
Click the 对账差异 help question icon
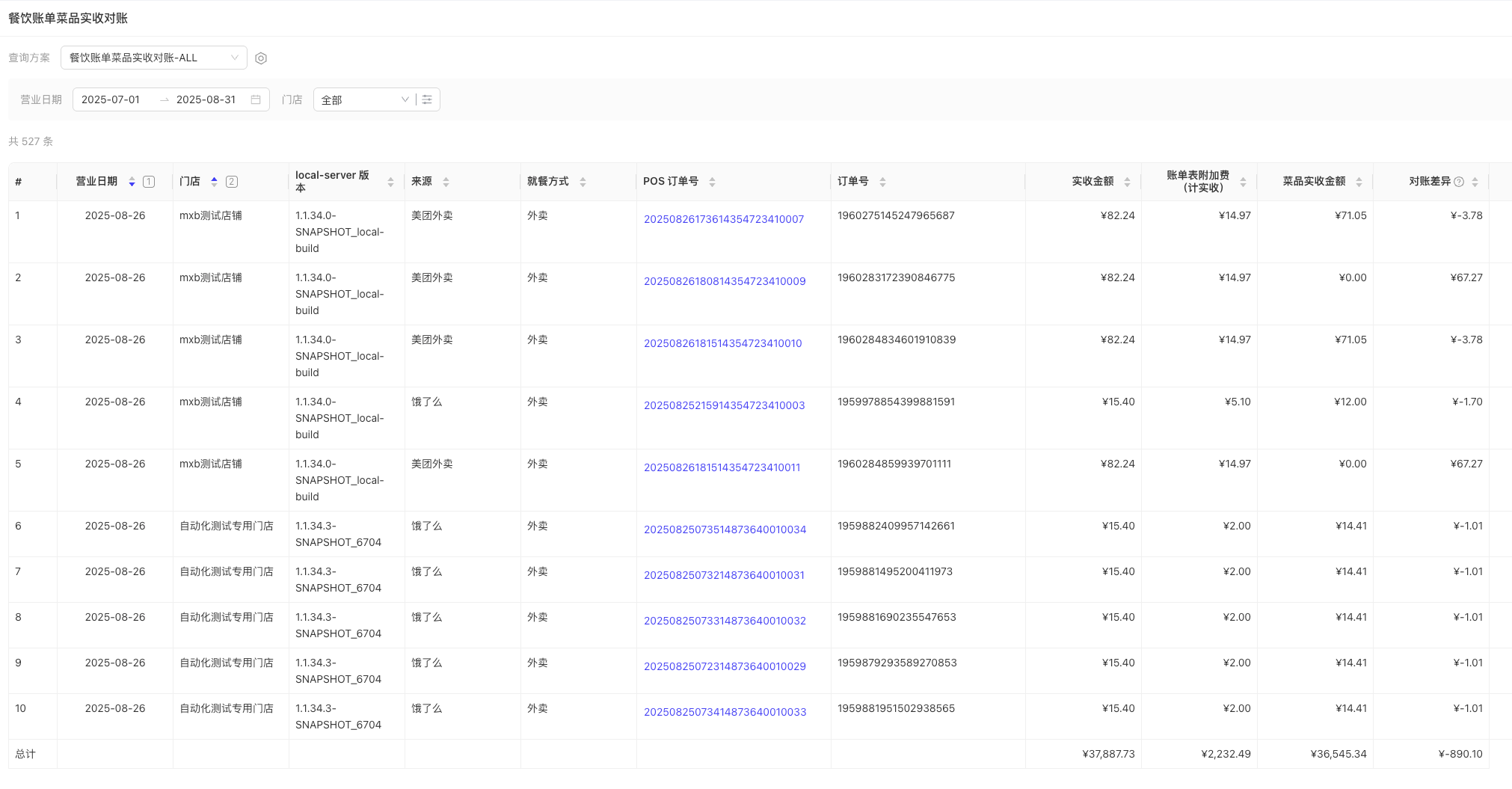pyautogui.click(x=1458, y=182)
